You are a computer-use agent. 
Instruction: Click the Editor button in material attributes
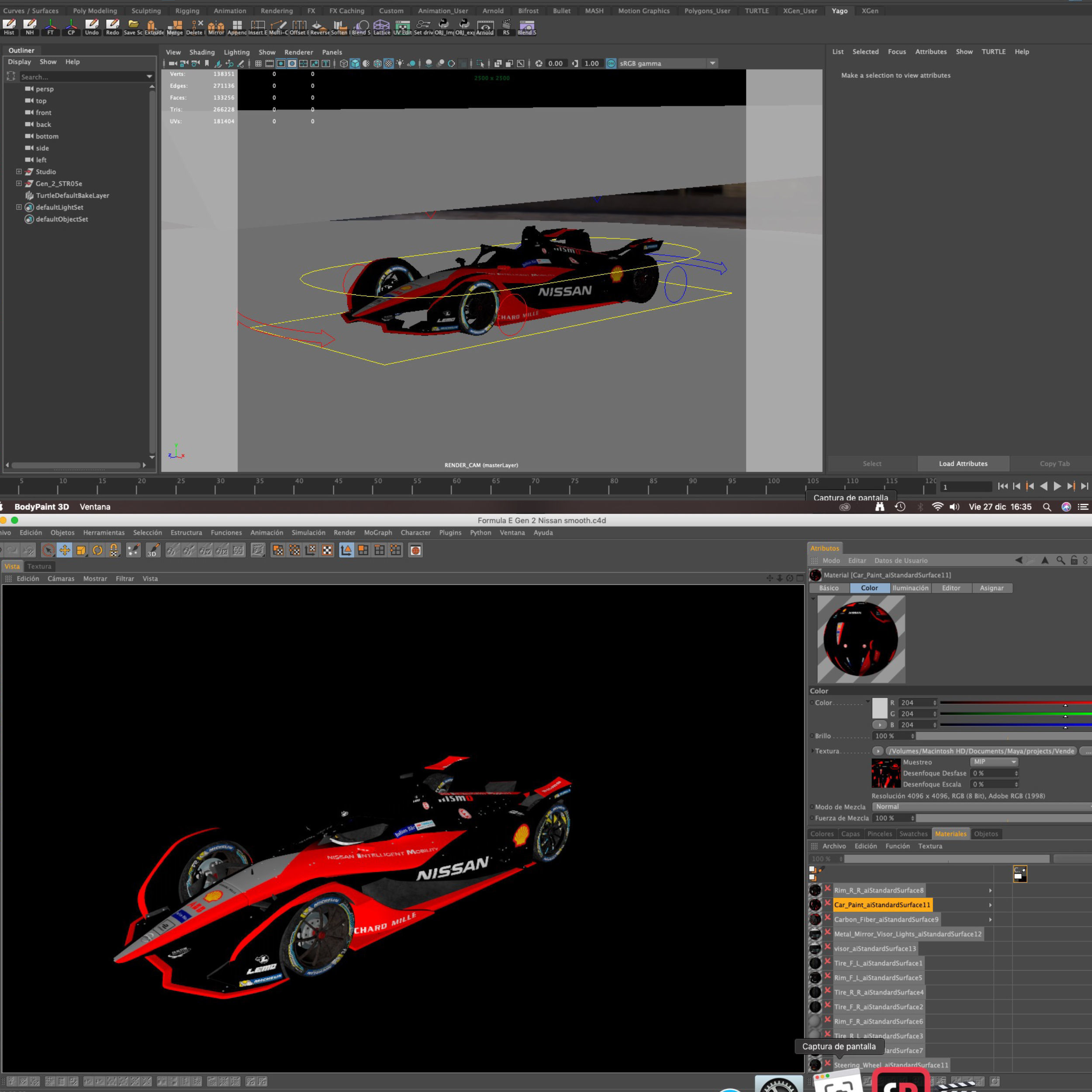951,588
